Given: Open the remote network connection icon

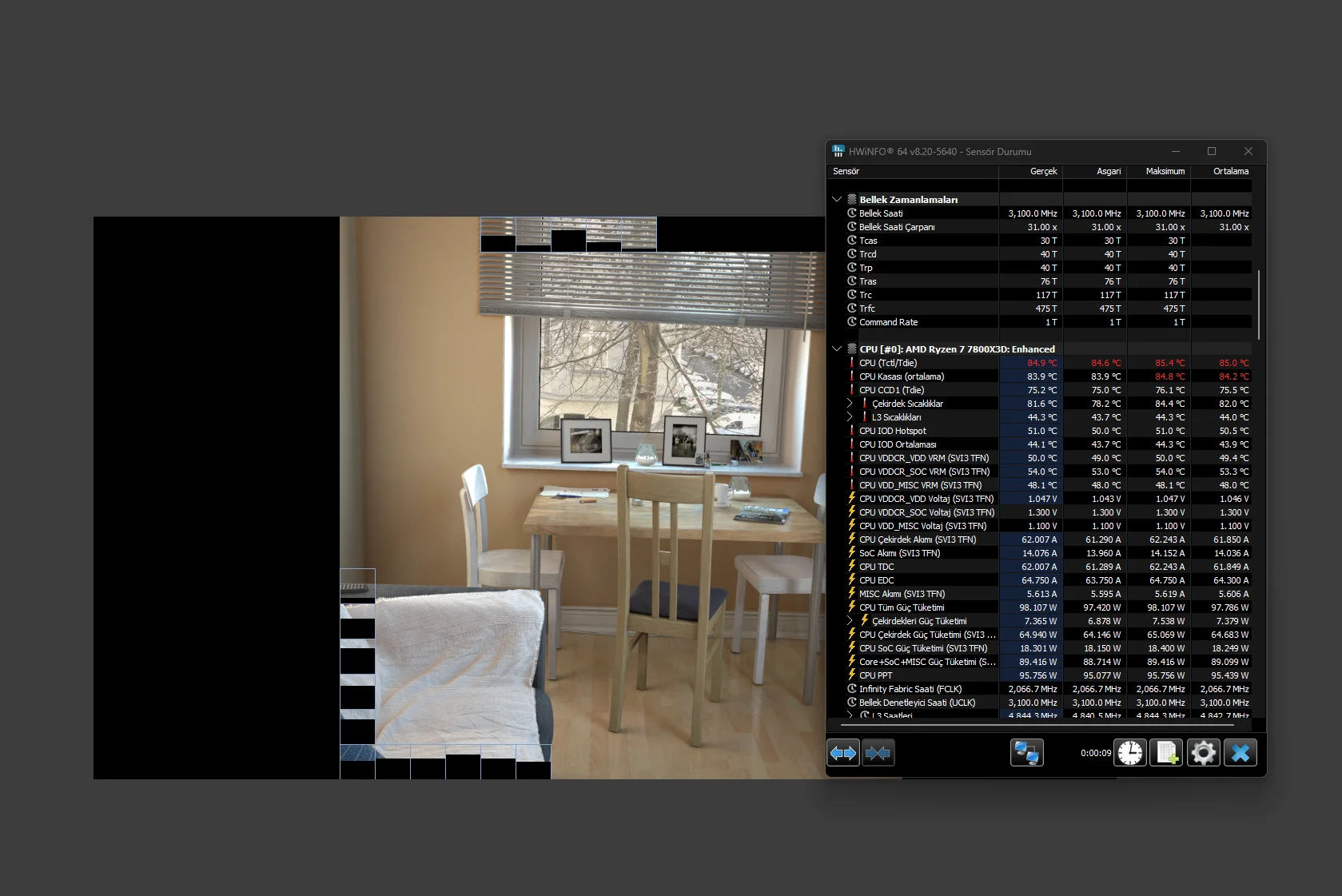Looking at the screenshot, I should pyautogui.click(x=1026, y=753).
